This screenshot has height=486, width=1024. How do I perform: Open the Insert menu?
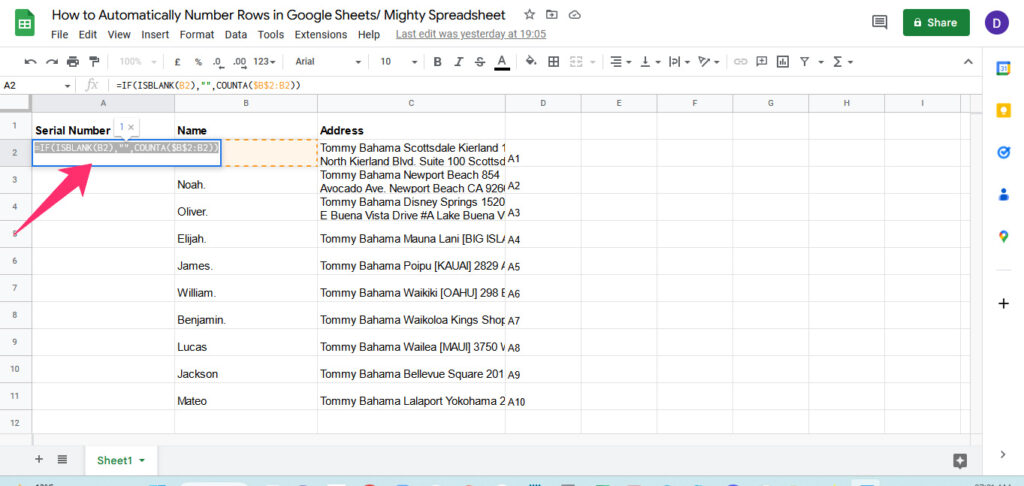coord(155,35)
